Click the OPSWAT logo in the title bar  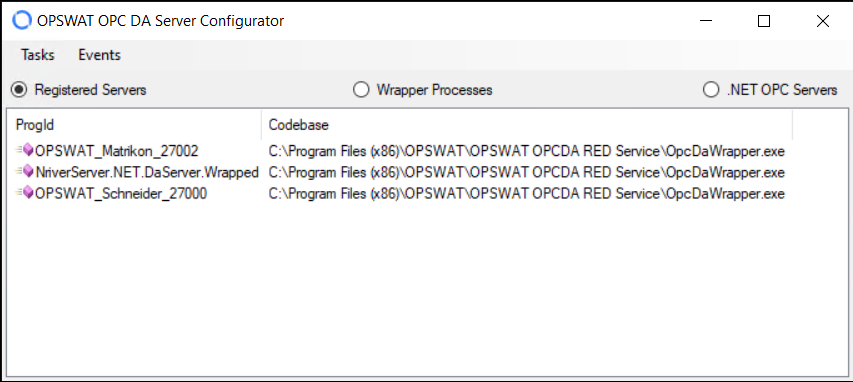tap(22, 21)
